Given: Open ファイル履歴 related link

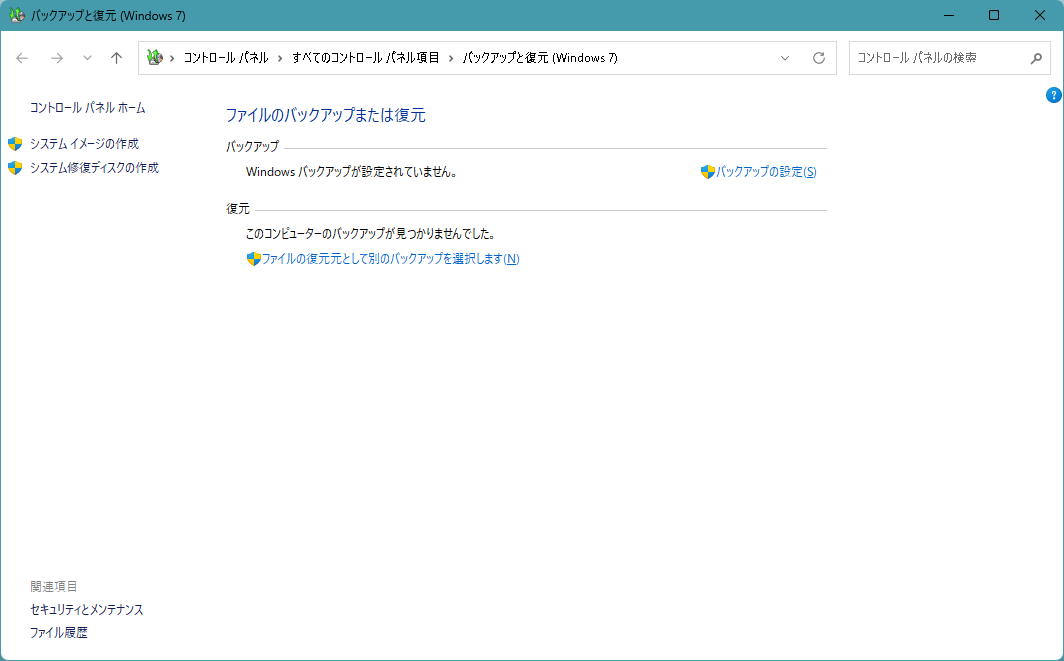Looking at the screenshot, I should coord(59,633).
